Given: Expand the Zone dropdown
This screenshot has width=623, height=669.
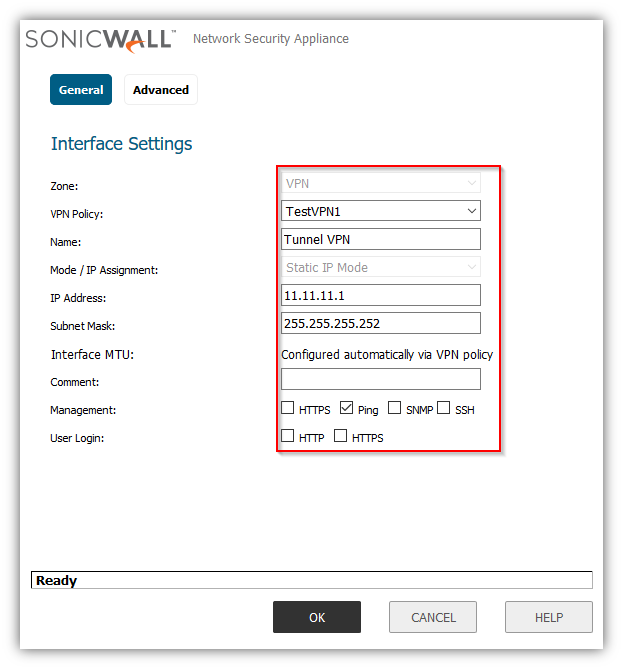Looking at the screenshot, I should point(381,184).
